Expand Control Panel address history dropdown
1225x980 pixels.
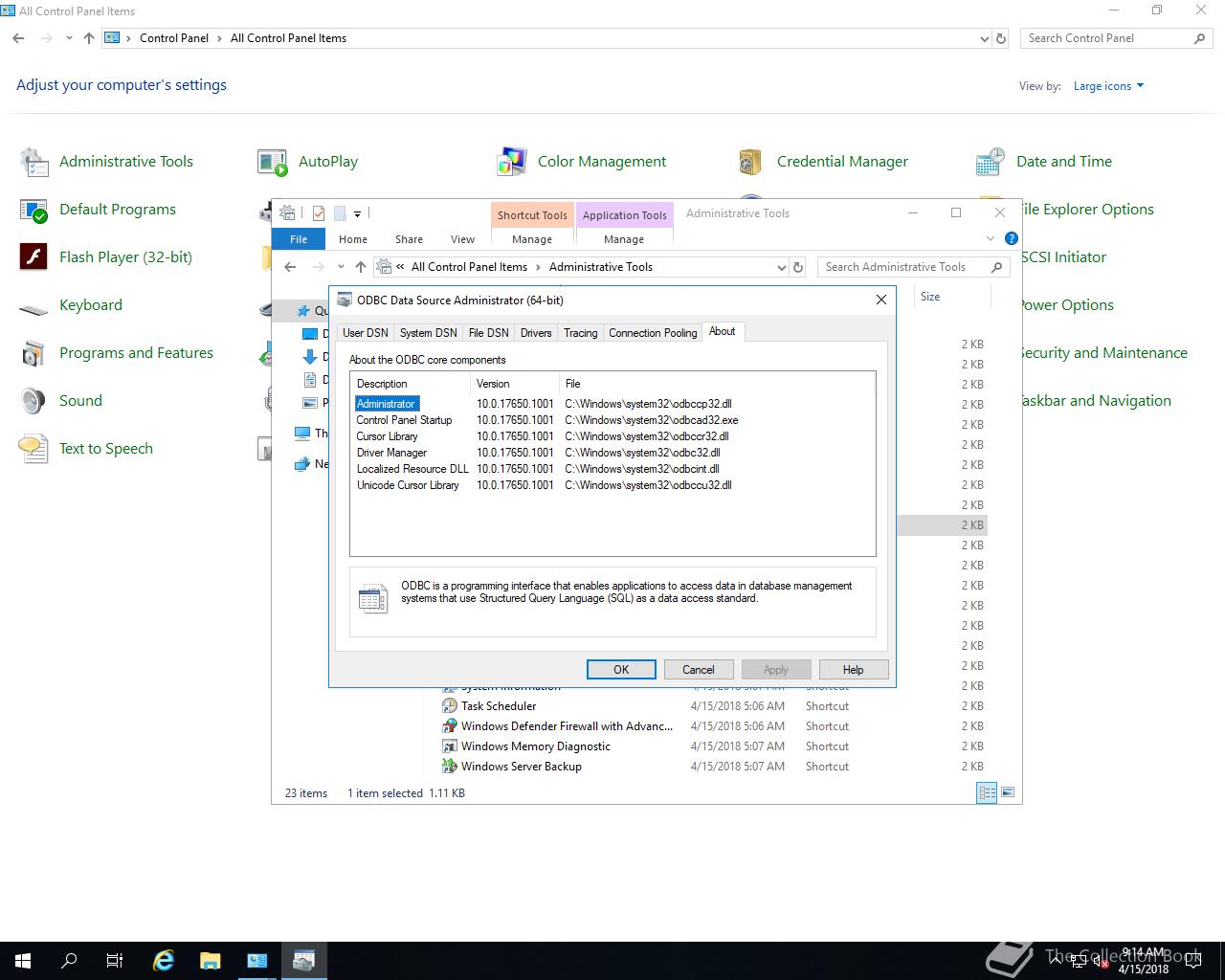[x=985, y=39]
